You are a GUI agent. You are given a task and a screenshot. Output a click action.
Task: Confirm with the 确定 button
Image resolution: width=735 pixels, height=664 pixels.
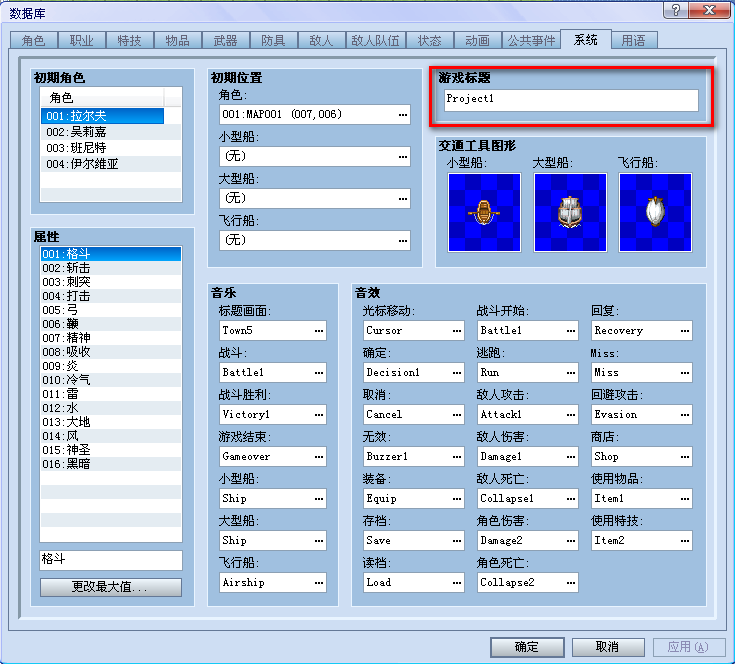527,647
